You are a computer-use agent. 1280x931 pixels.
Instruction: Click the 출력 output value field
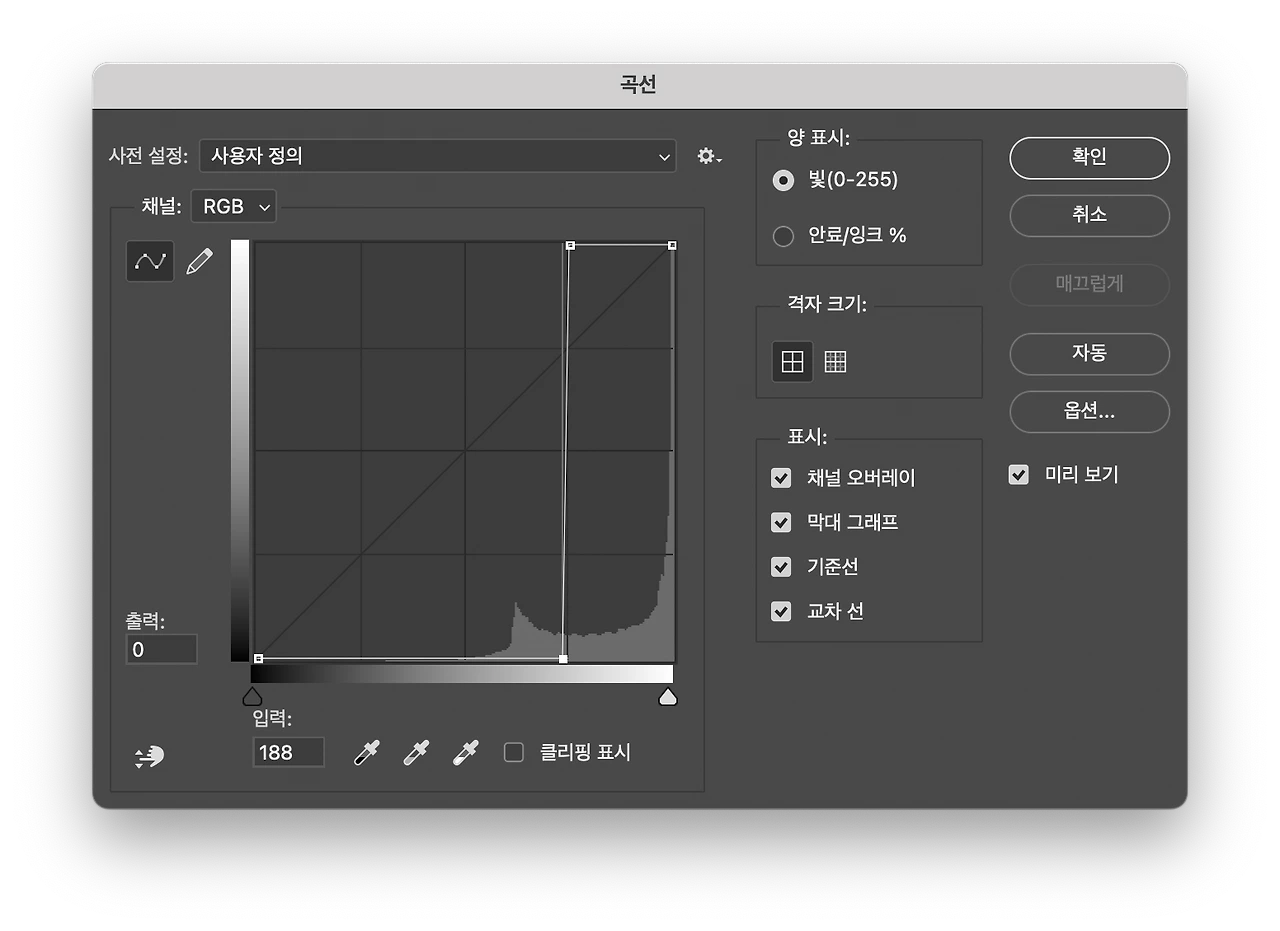162,650
